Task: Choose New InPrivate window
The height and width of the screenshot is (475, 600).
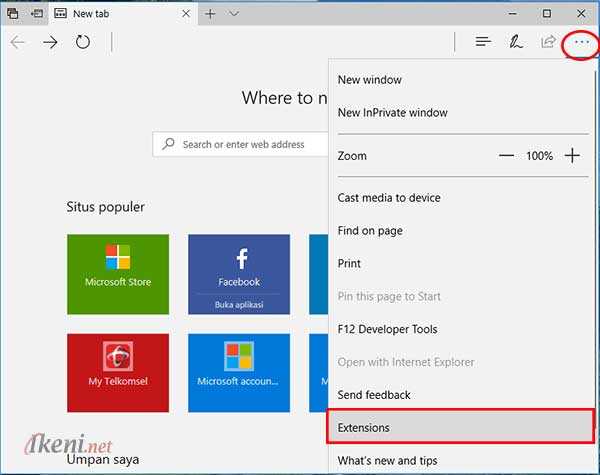Action: tap(462, 113)
